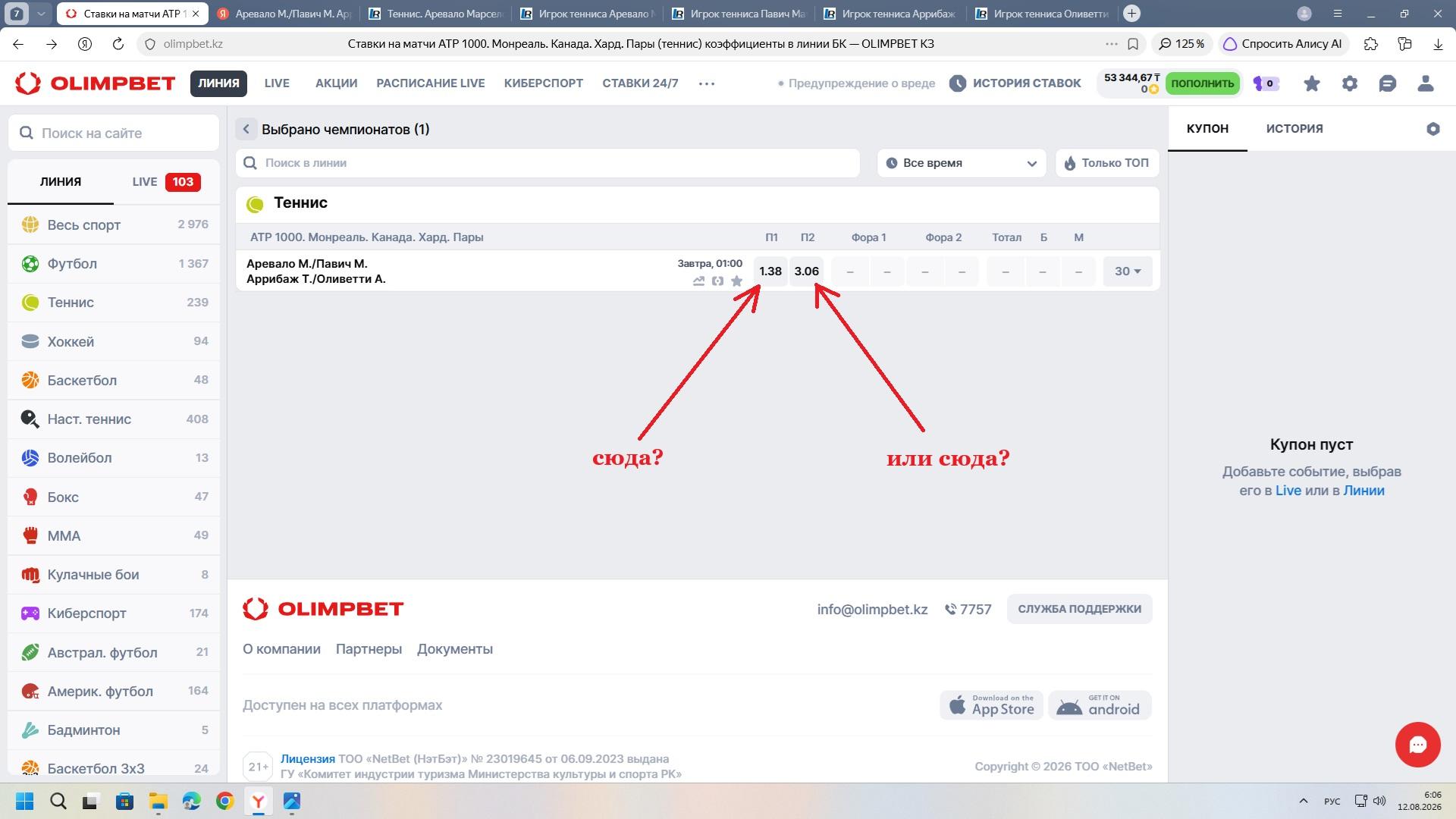Expand the 30 additional markets dropdown

1128,271
